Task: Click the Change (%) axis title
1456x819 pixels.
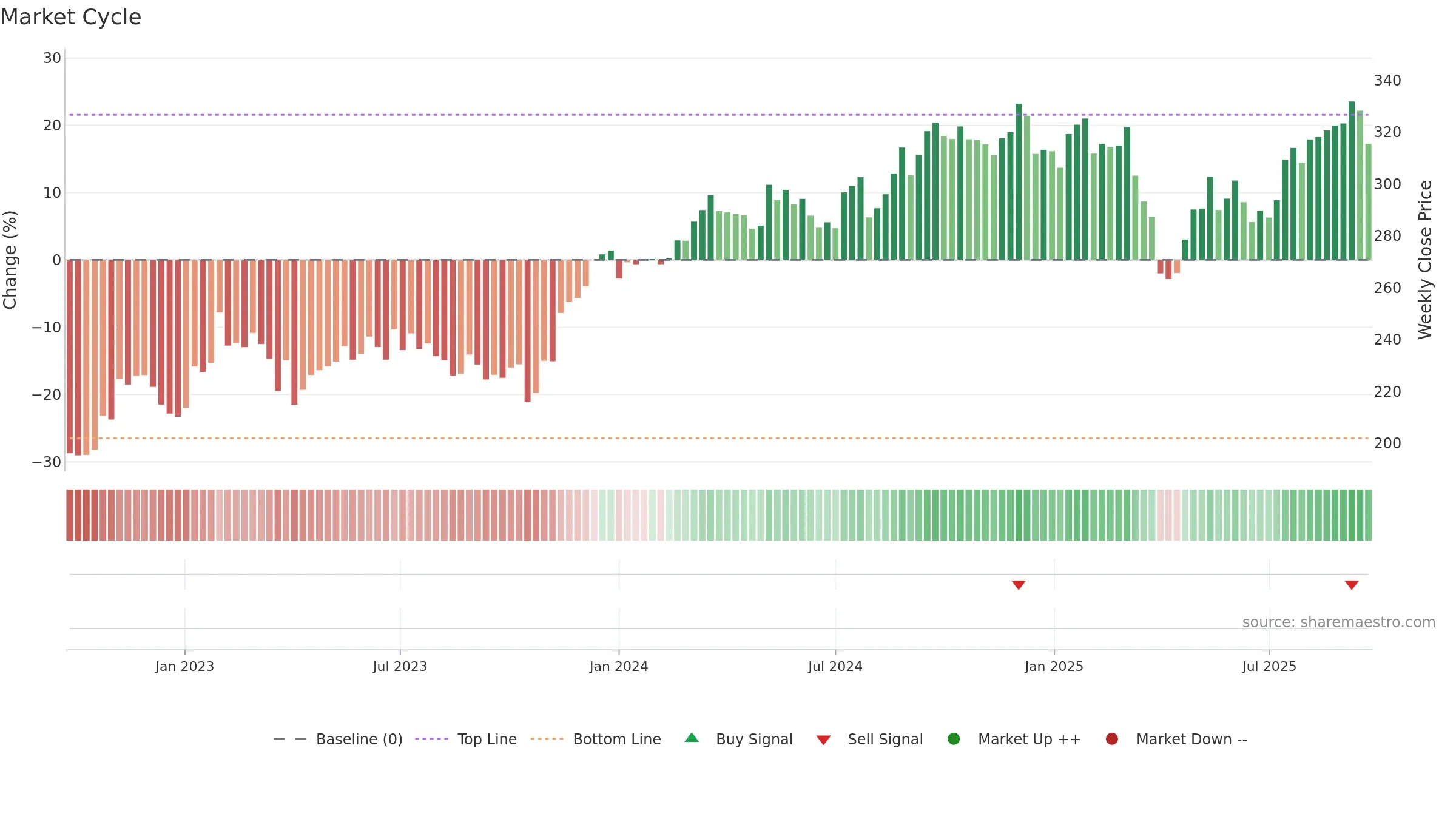Action: (x=10, y=260)
